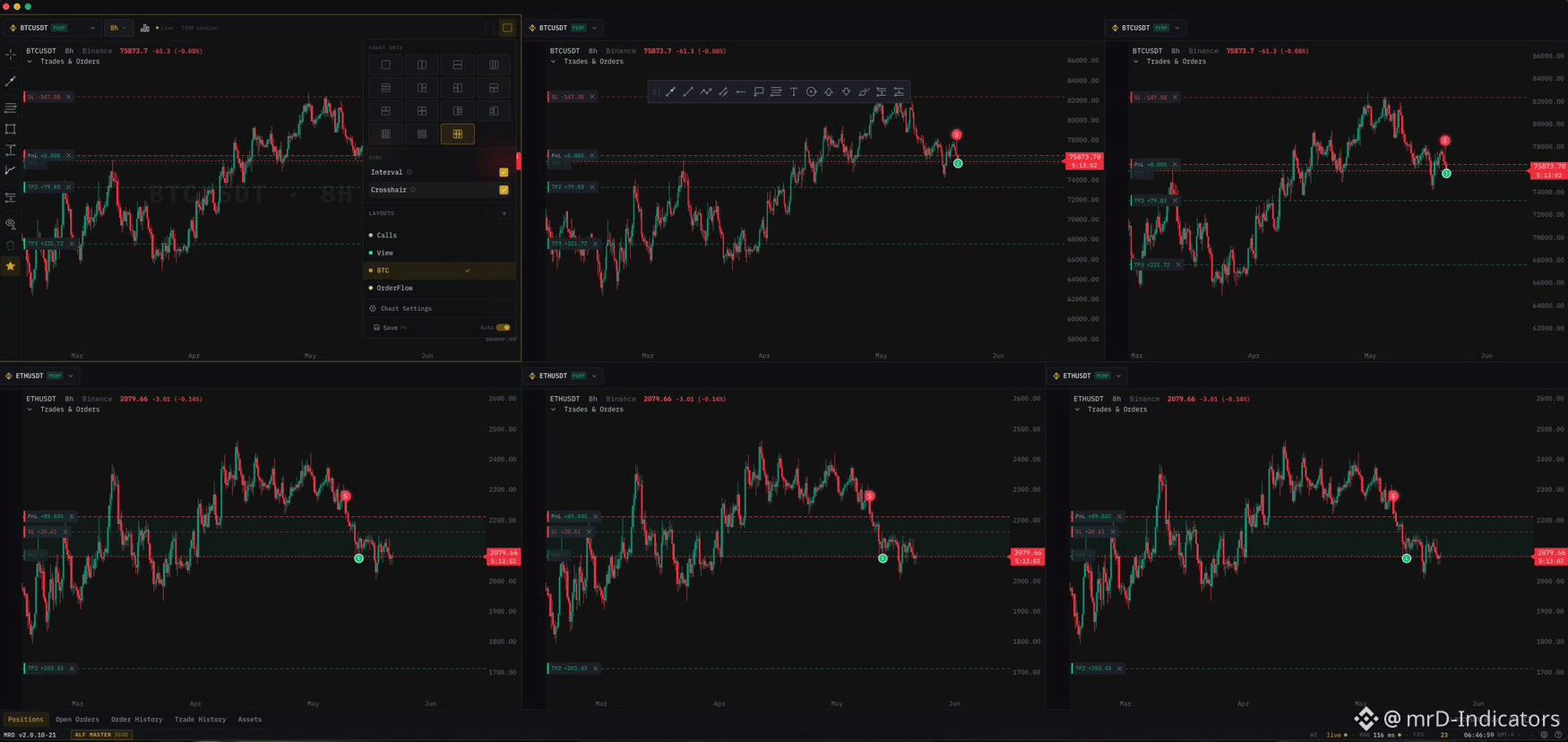Open Chart Settings
Screen dimensions: 1568x742
[401, 308]
